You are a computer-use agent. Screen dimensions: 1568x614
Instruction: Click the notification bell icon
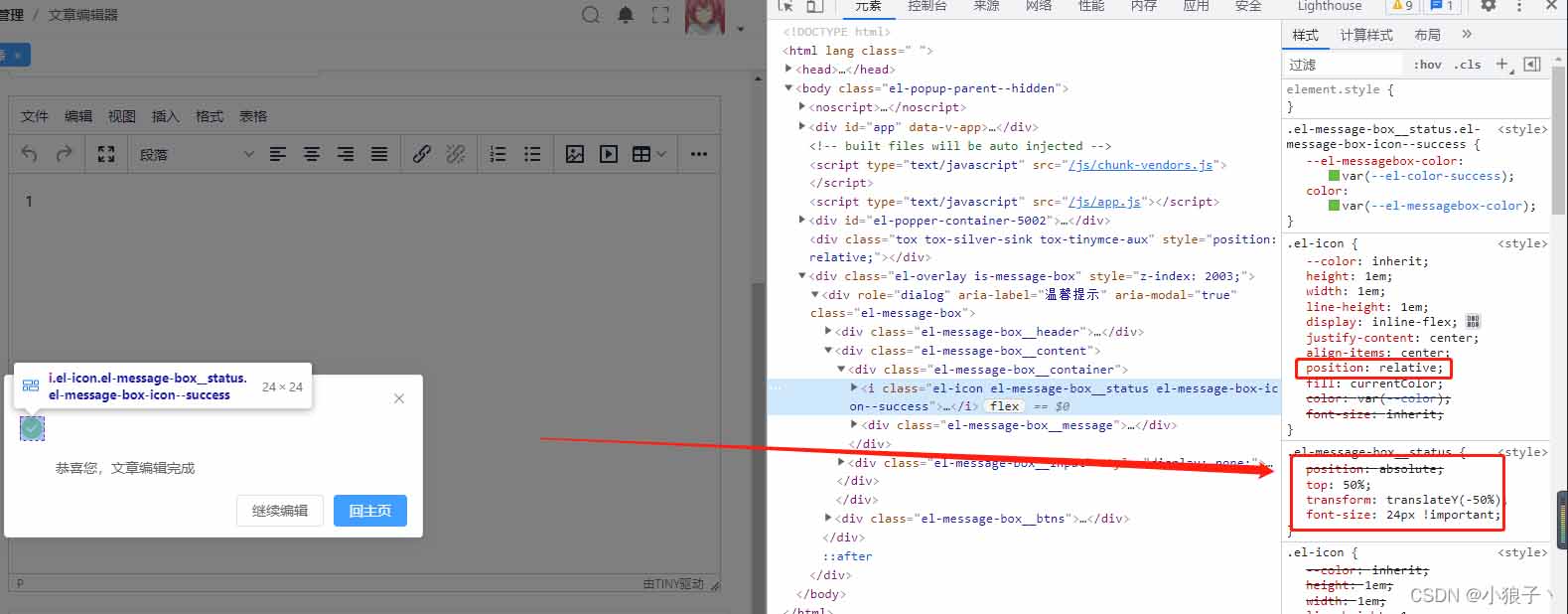[x=626, y=15]
